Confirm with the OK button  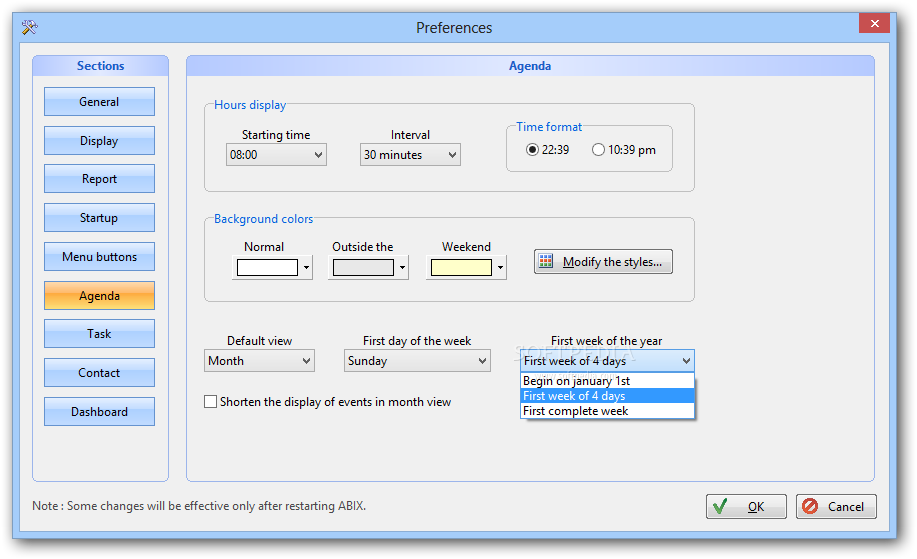pyautogui.click(x=746, y=506)
